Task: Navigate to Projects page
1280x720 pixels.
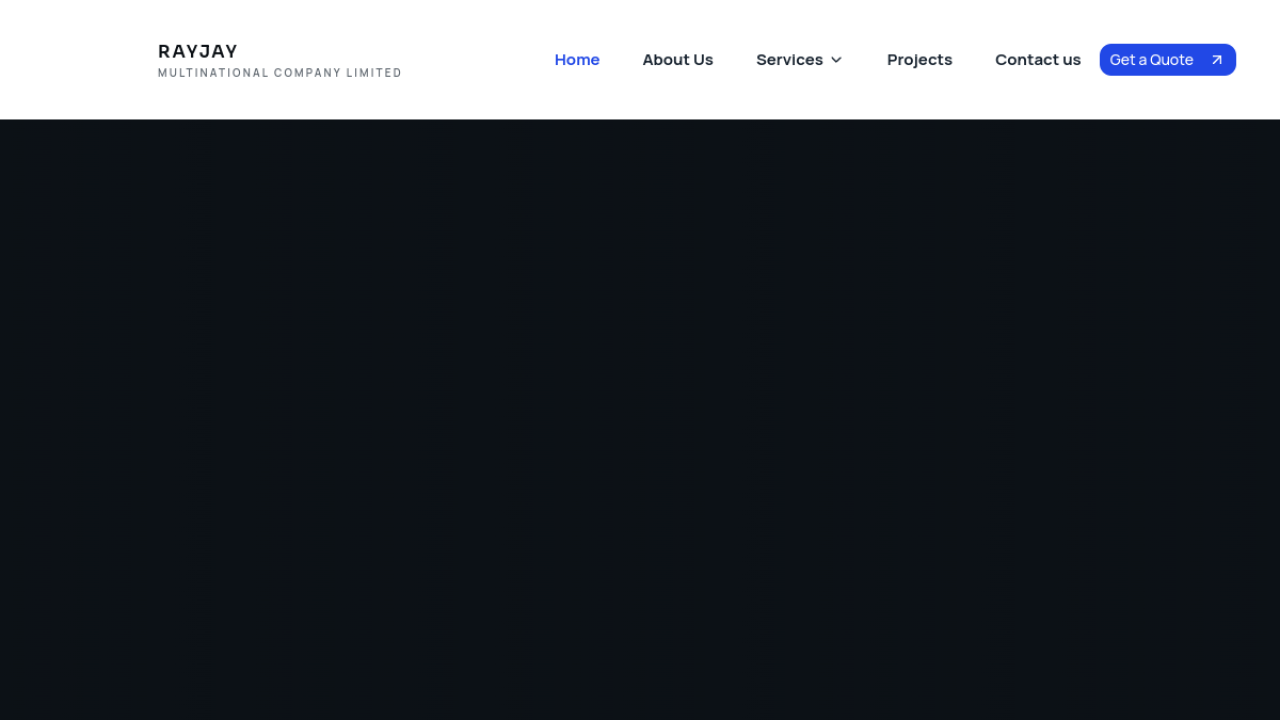Action: tap(919, 60)
